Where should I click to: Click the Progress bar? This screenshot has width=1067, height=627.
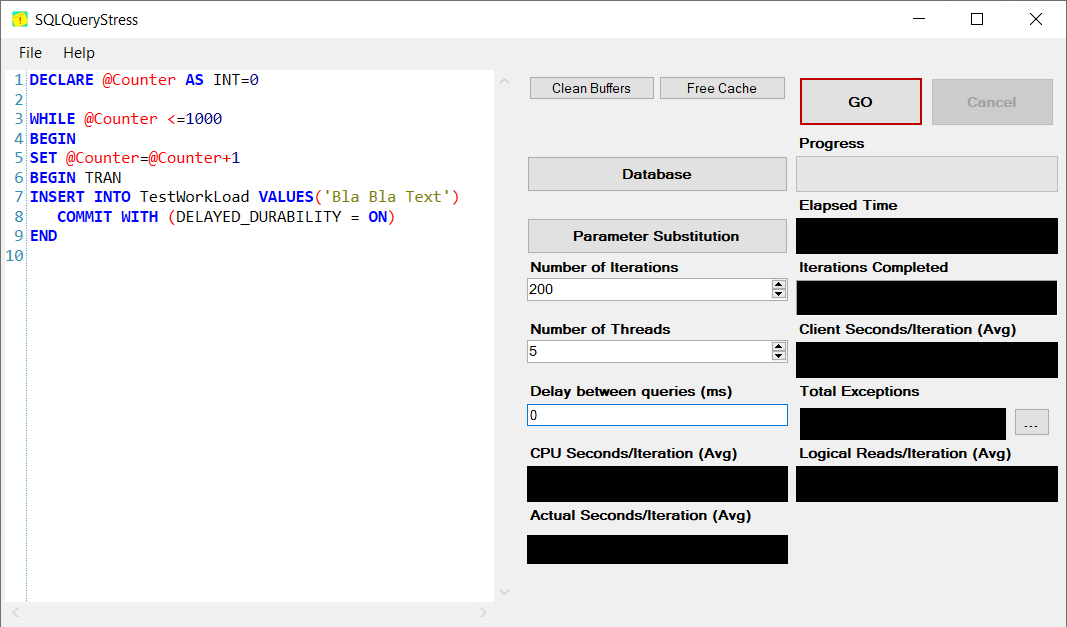(x=927, y=174)
